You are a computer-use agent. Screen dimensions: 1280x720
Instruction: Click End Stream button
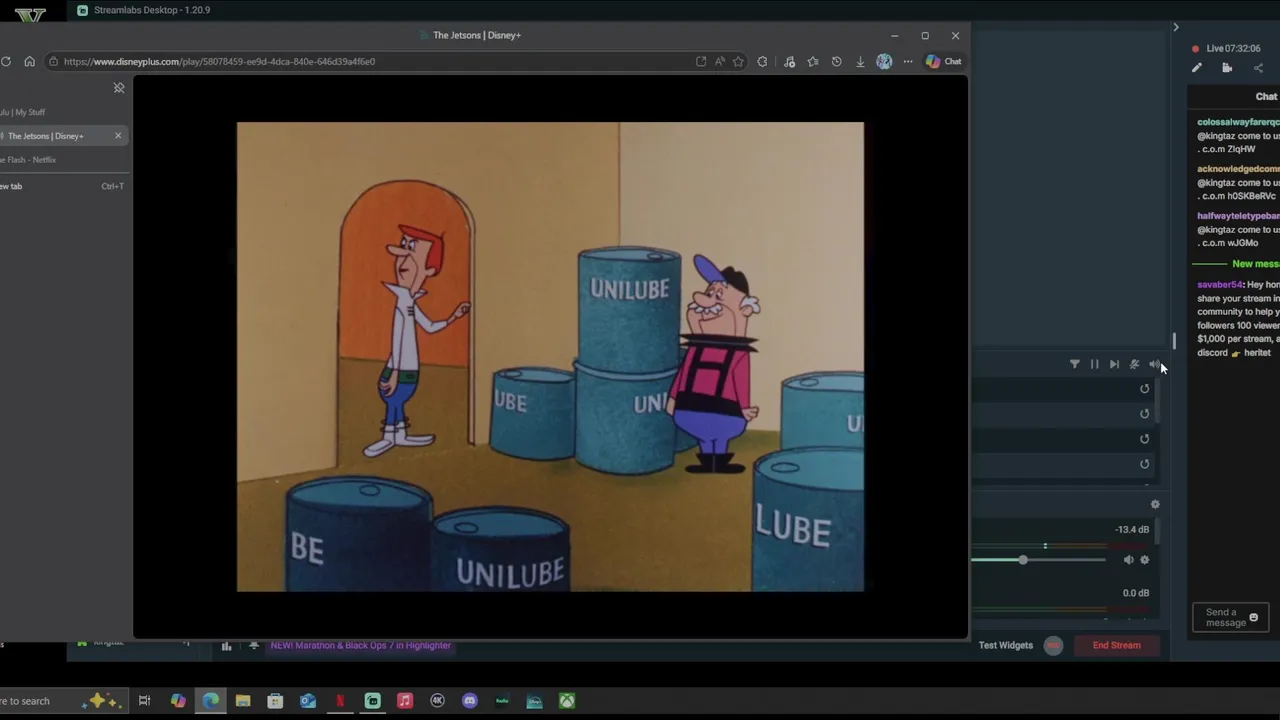(1117, 645)
